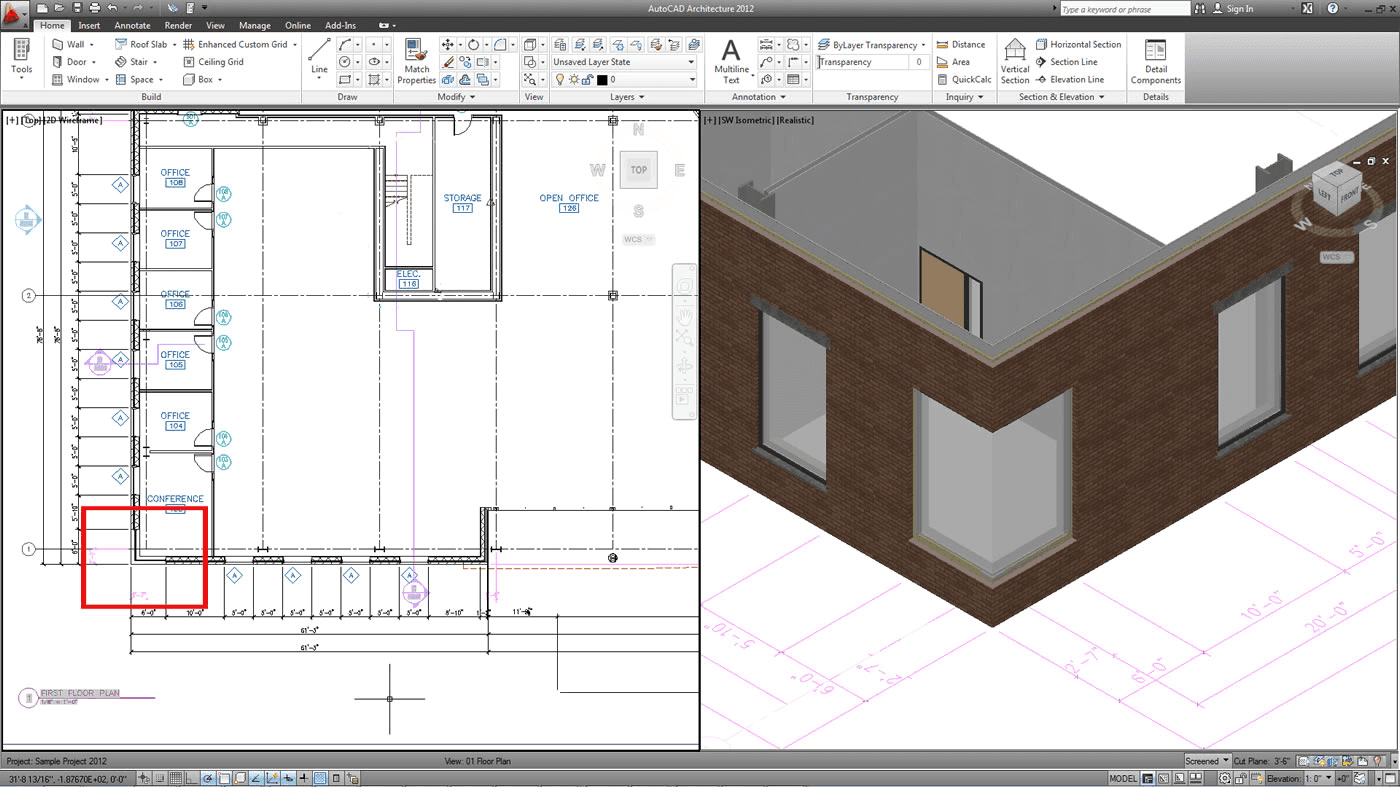1400x787 pixels.
Task: Select the Multiline Text tool
Action: point(731,61)
